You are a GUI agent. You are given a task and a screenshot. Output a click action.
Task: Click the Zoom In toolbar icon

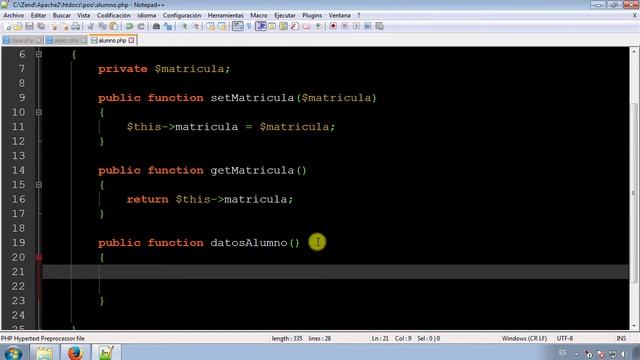pos(184,27)
